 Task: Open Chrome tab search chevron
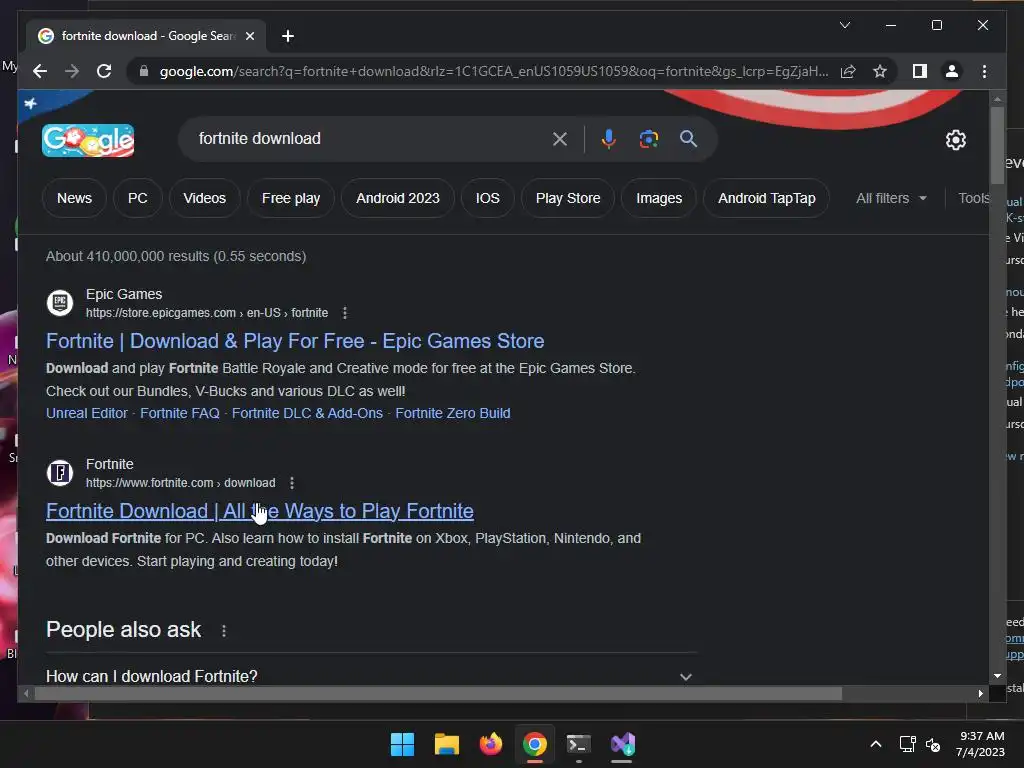click(x=844, y=25)
